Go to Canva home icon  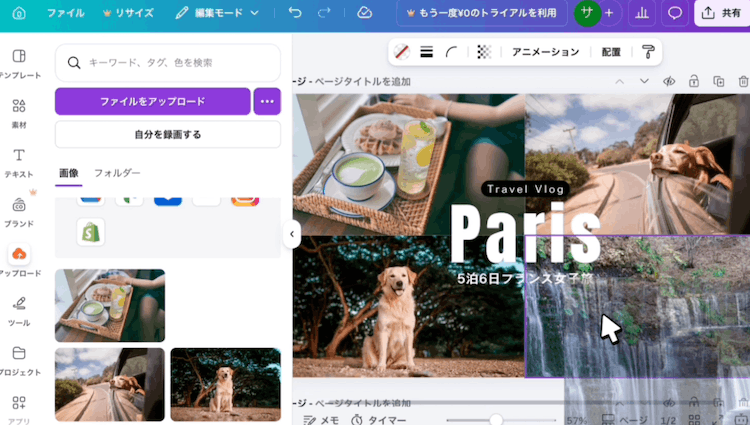(x=19, y=13)
